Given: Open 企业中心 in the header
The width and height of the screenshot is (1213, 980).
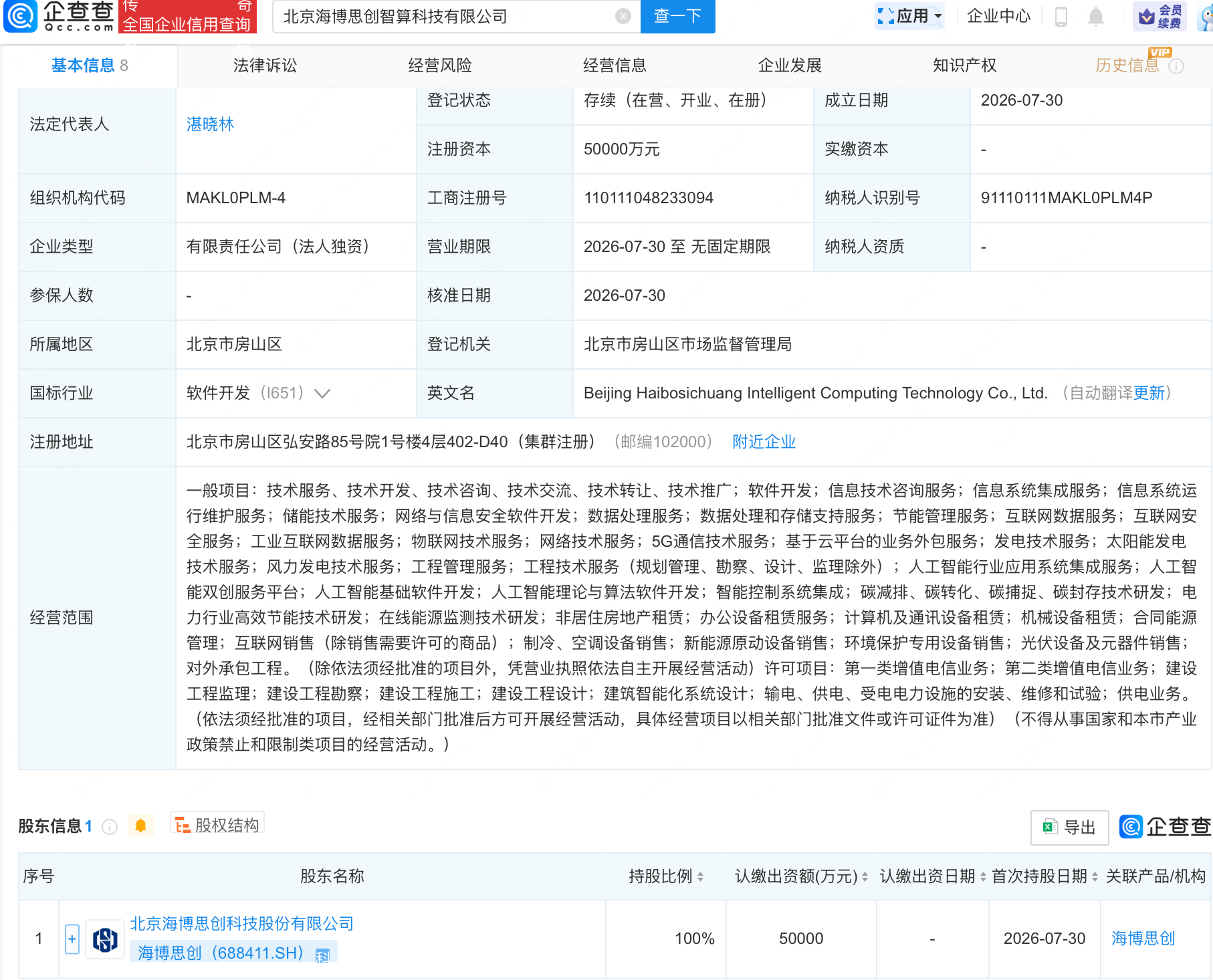Looking at the screenshot, I should (999, 16).
